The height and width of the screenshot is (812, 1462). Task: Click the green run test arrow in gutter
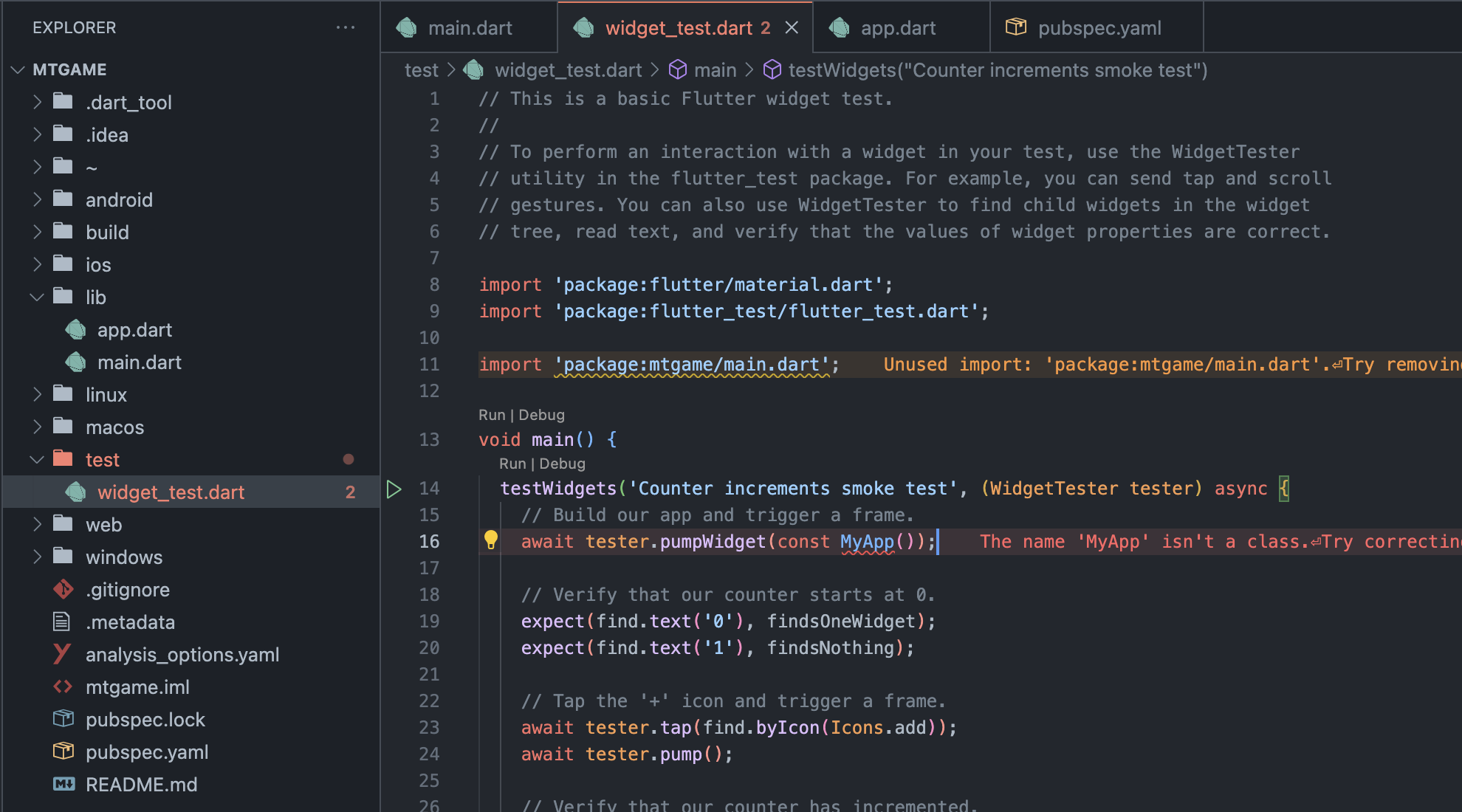(394, 489)
